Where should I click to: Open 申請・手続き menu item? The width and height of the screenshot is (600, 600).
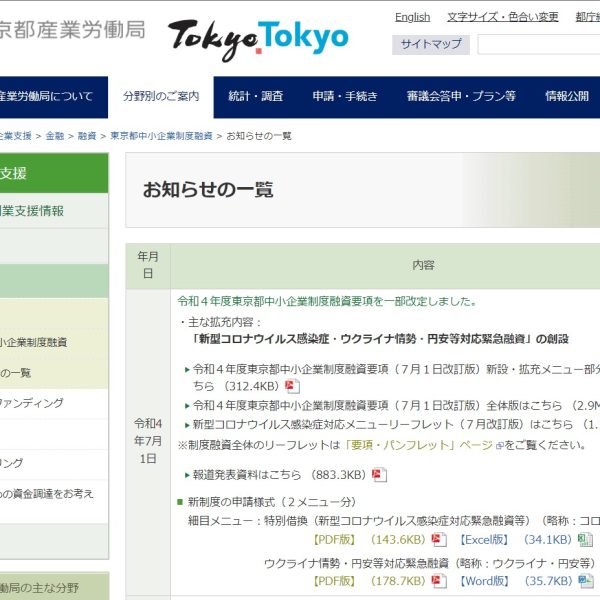345,96
